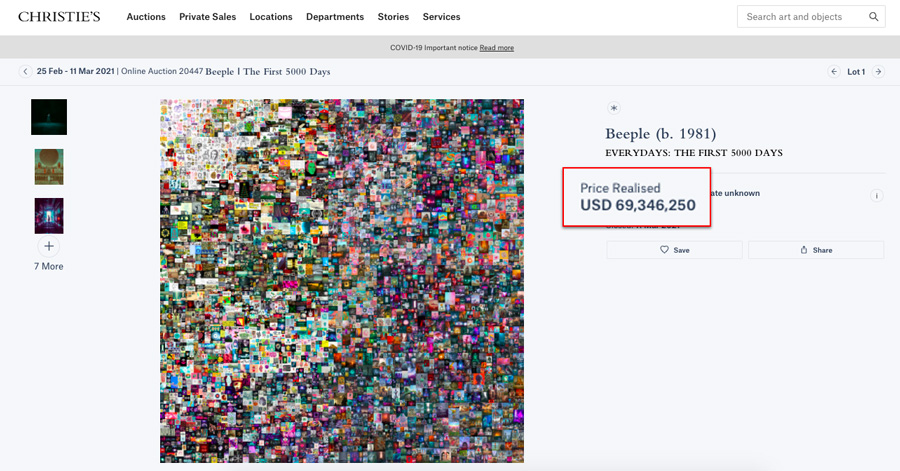Open the Private Sales menu
The height and width of the screenshot is (471, 900).
(x=207, y=17)
